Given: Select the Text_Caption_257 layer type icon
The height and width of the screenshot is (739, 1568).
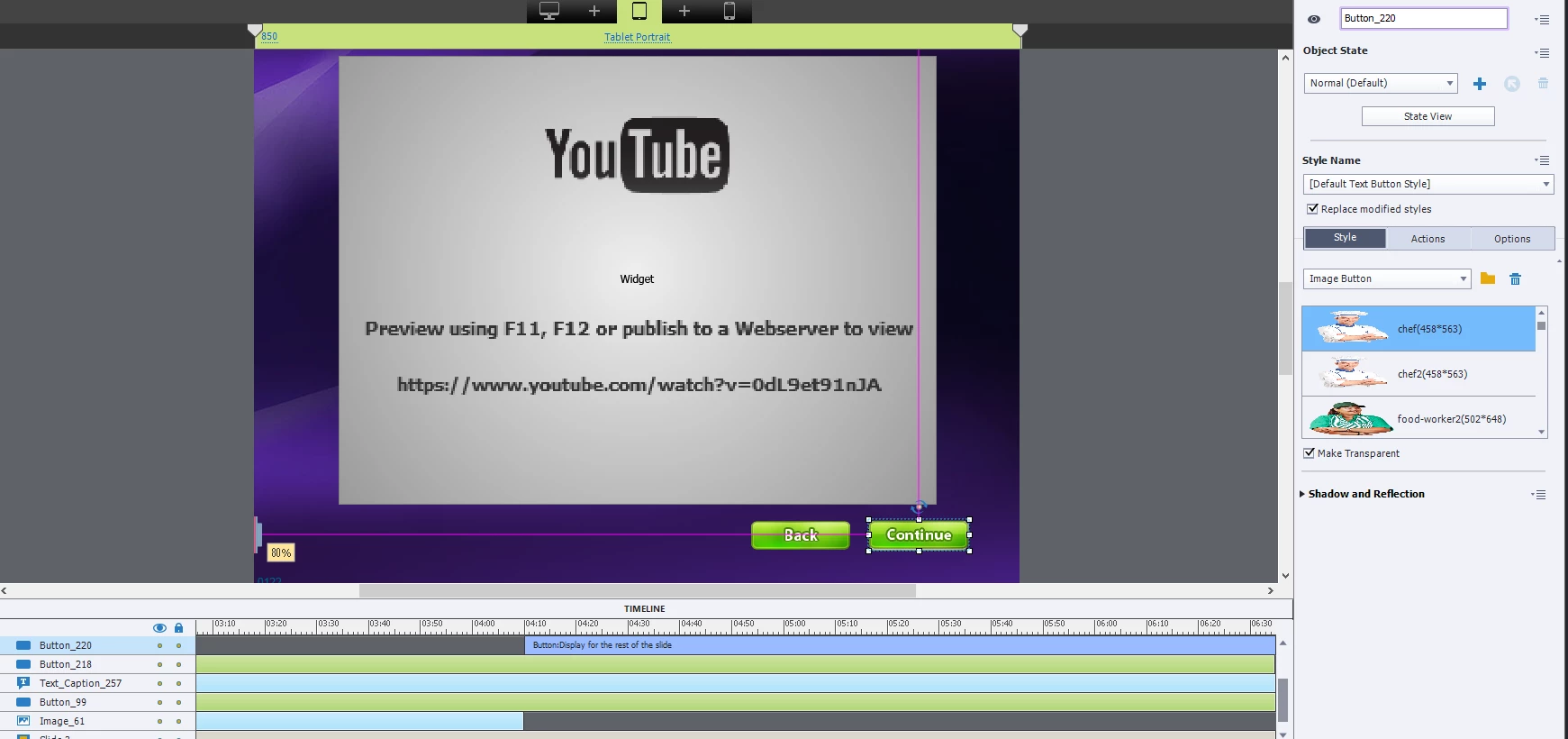Looking at the screenshot, I should tap(23, 683).
